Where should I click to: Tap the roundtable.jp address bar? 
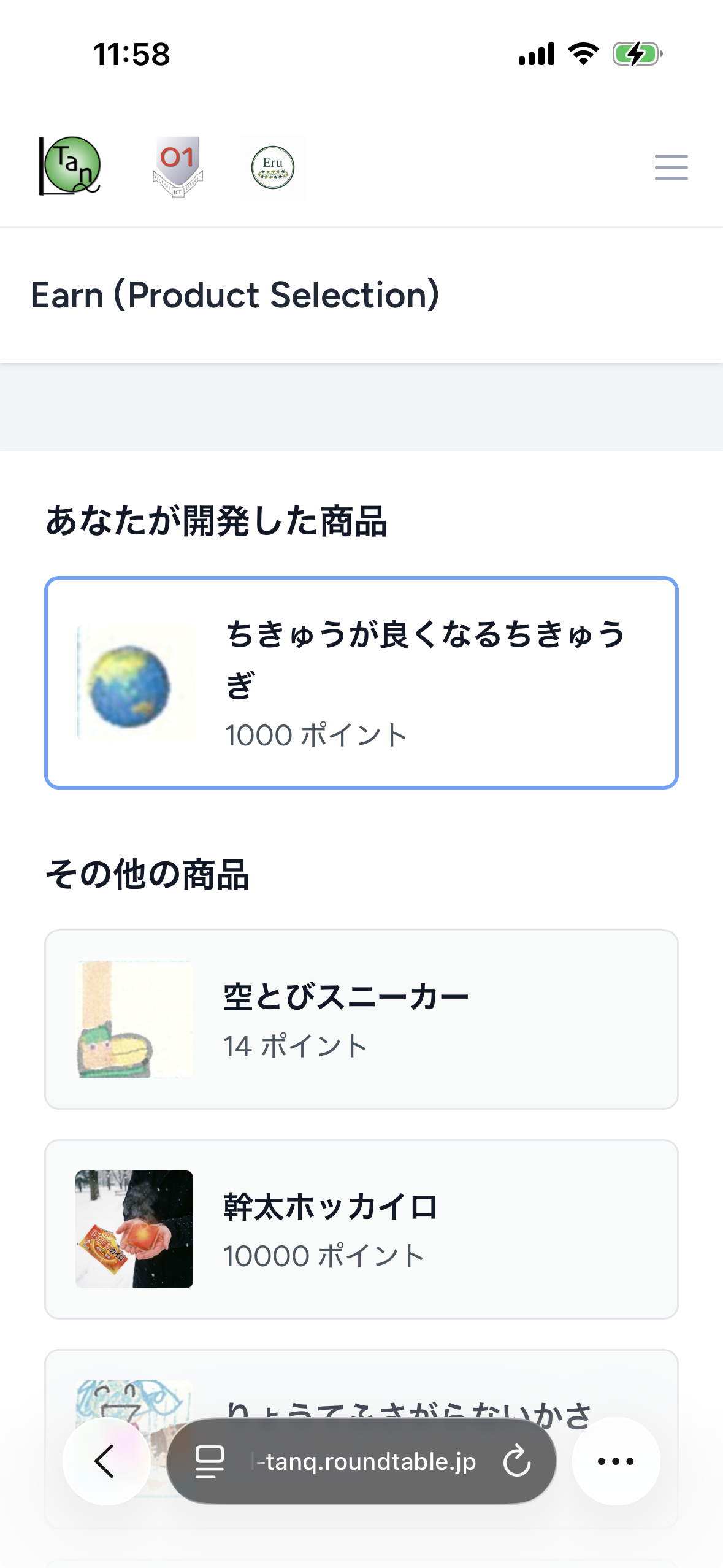pyautogui.click(x=365, y=1461)
